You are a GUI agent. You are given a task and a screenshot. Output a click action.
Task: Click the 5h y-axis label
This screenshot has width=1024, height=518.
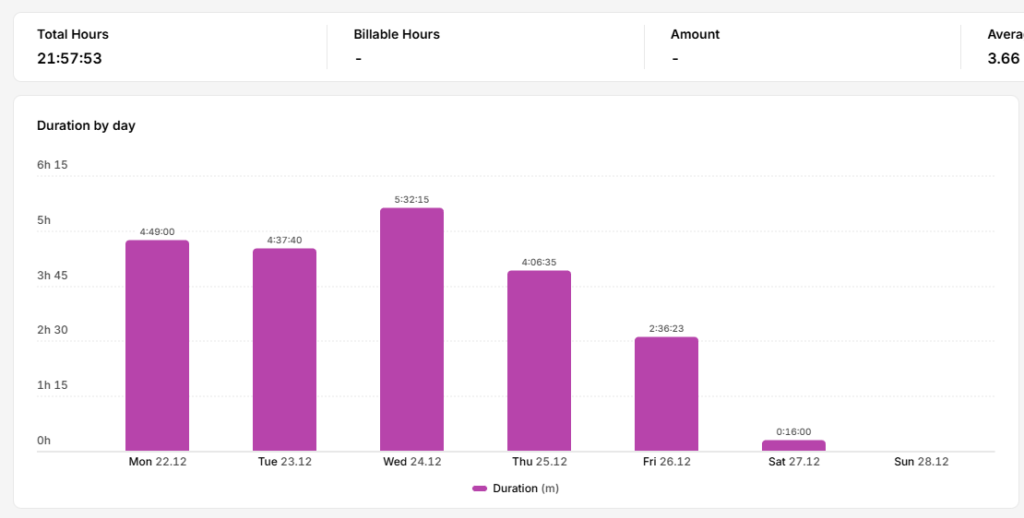44,220
